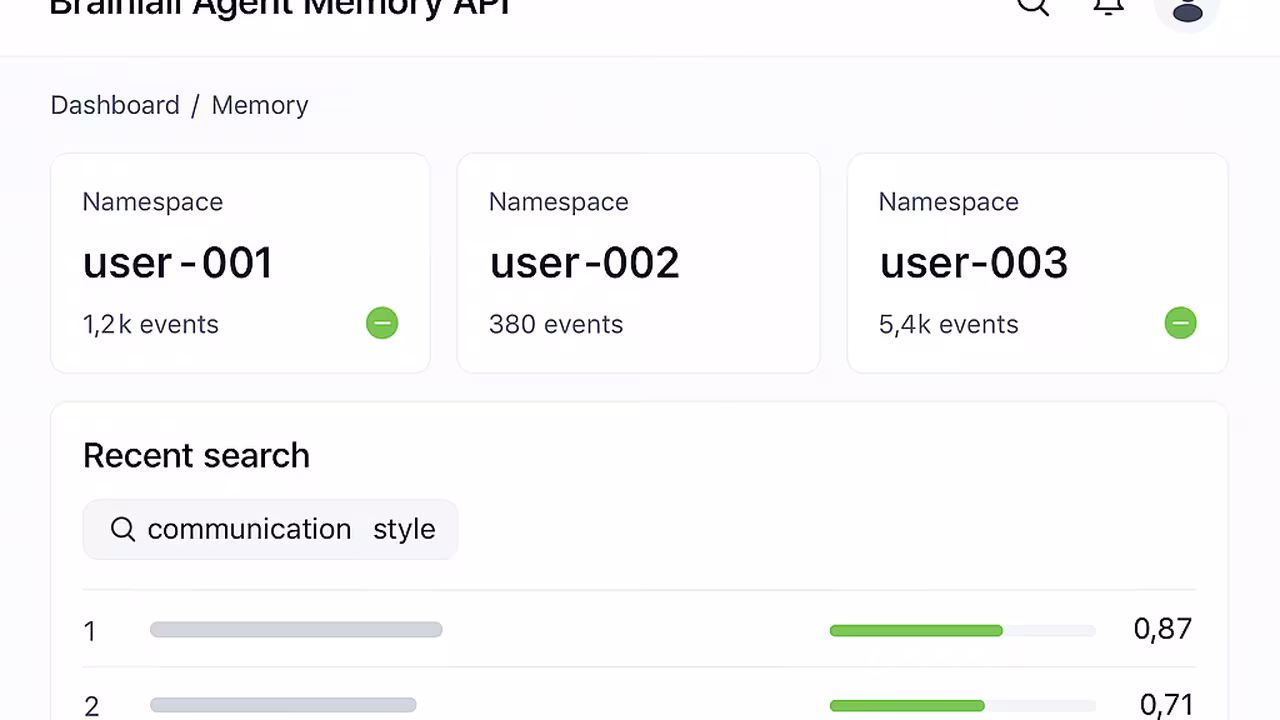
Task: Click the Brainfall Agent Memory API title
Action: click(280, 7)
